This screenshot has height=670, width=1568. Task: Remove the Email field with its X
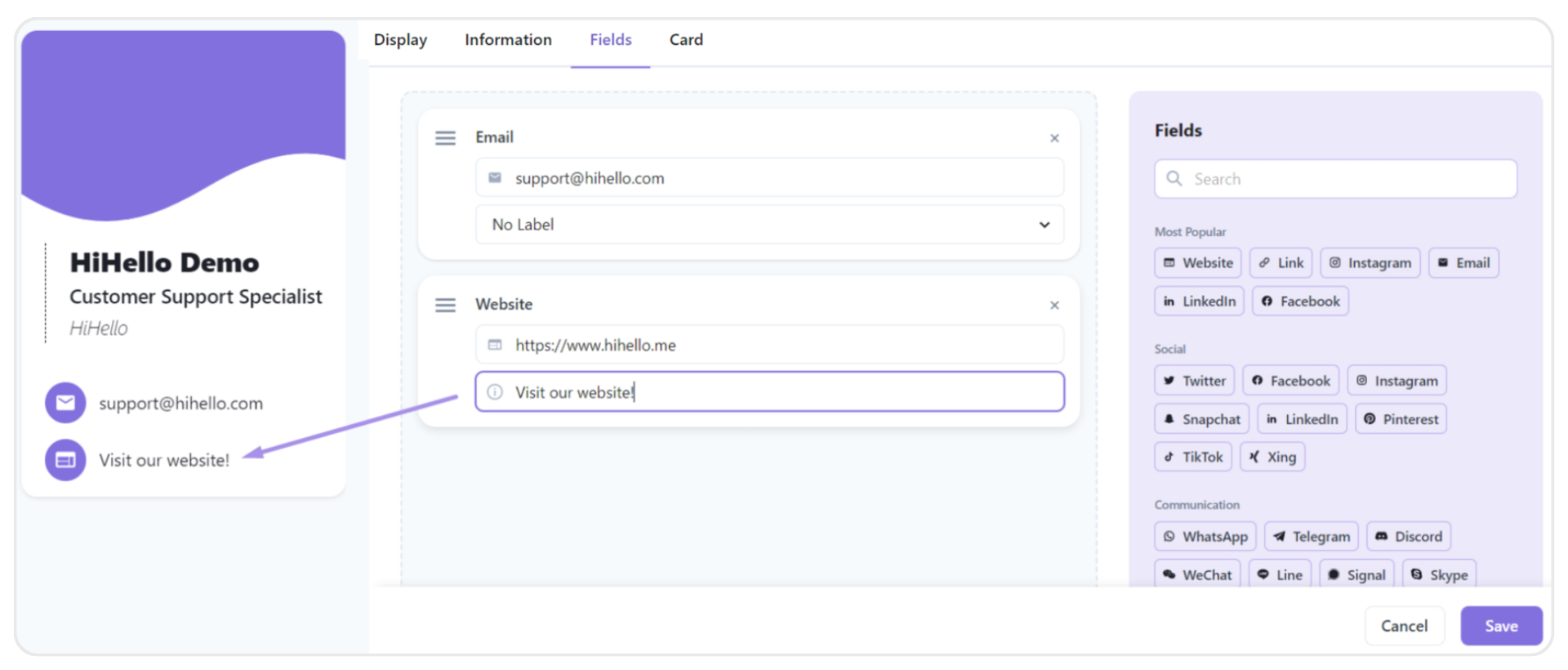tap(1054, 138)
